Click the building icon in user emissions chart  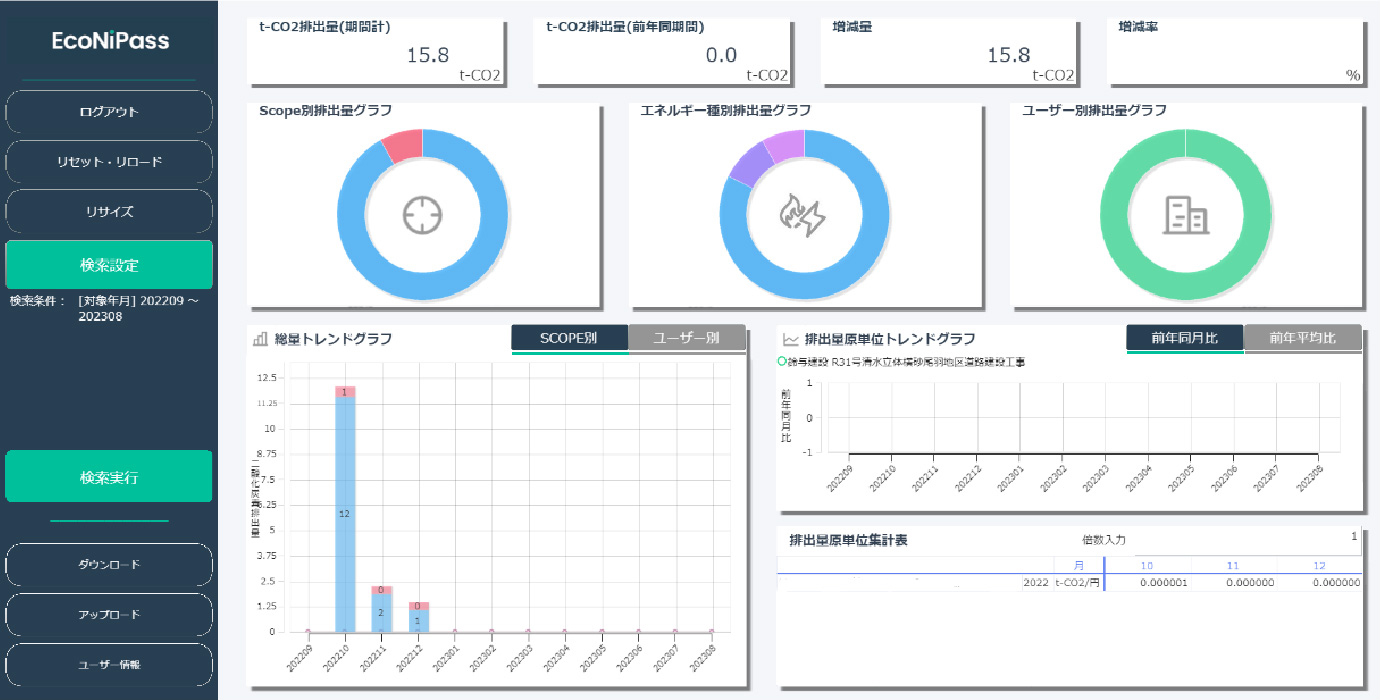click(1185, 215)
